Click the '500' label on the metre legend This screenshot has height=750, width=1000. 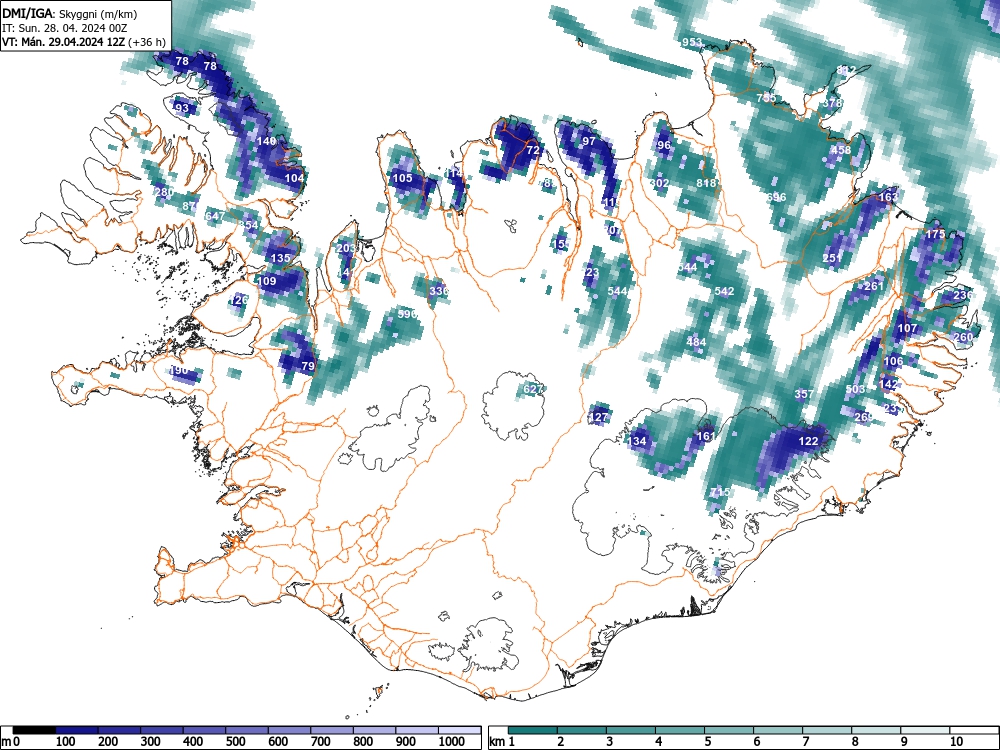coord(235,742)
